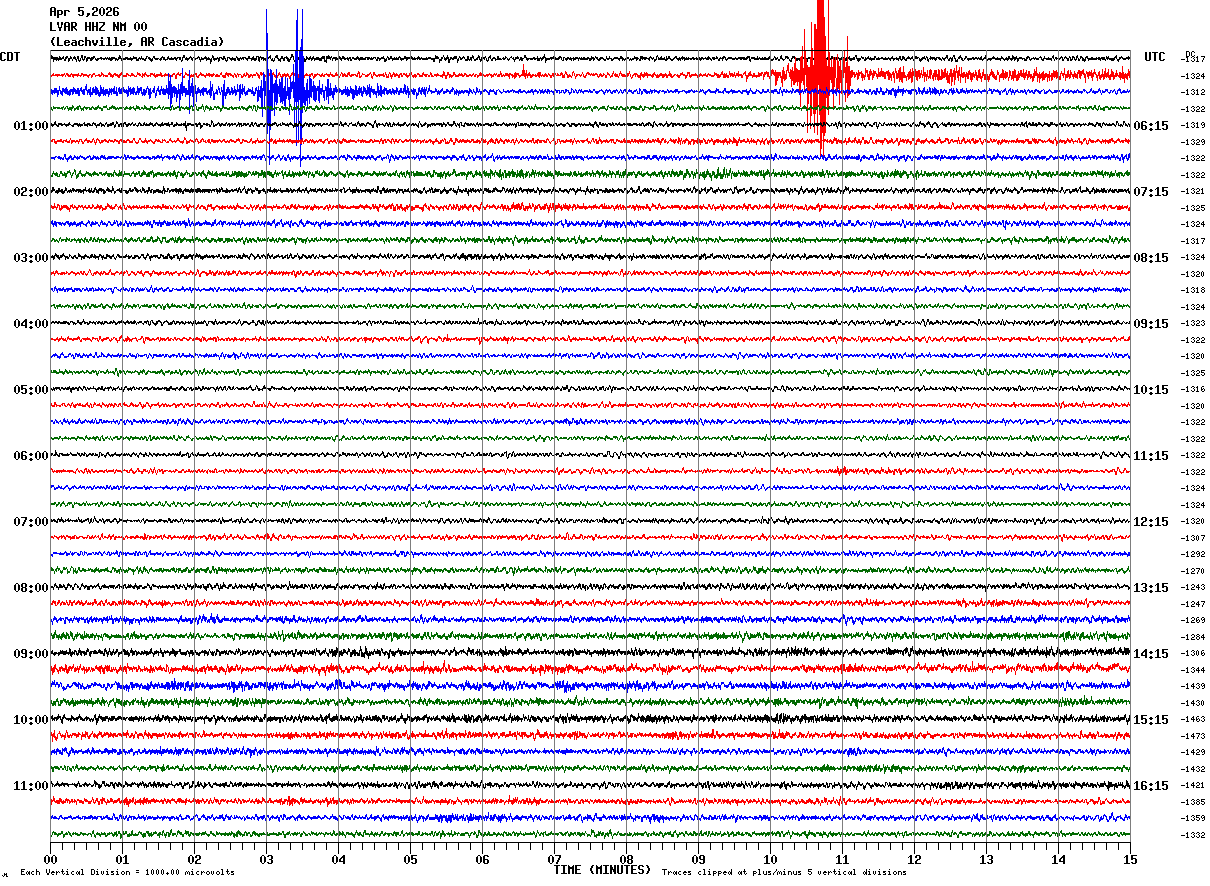Click the minute 07 axis tick label
Viewport: 1210px width, 886px height.
pos(554,858)
